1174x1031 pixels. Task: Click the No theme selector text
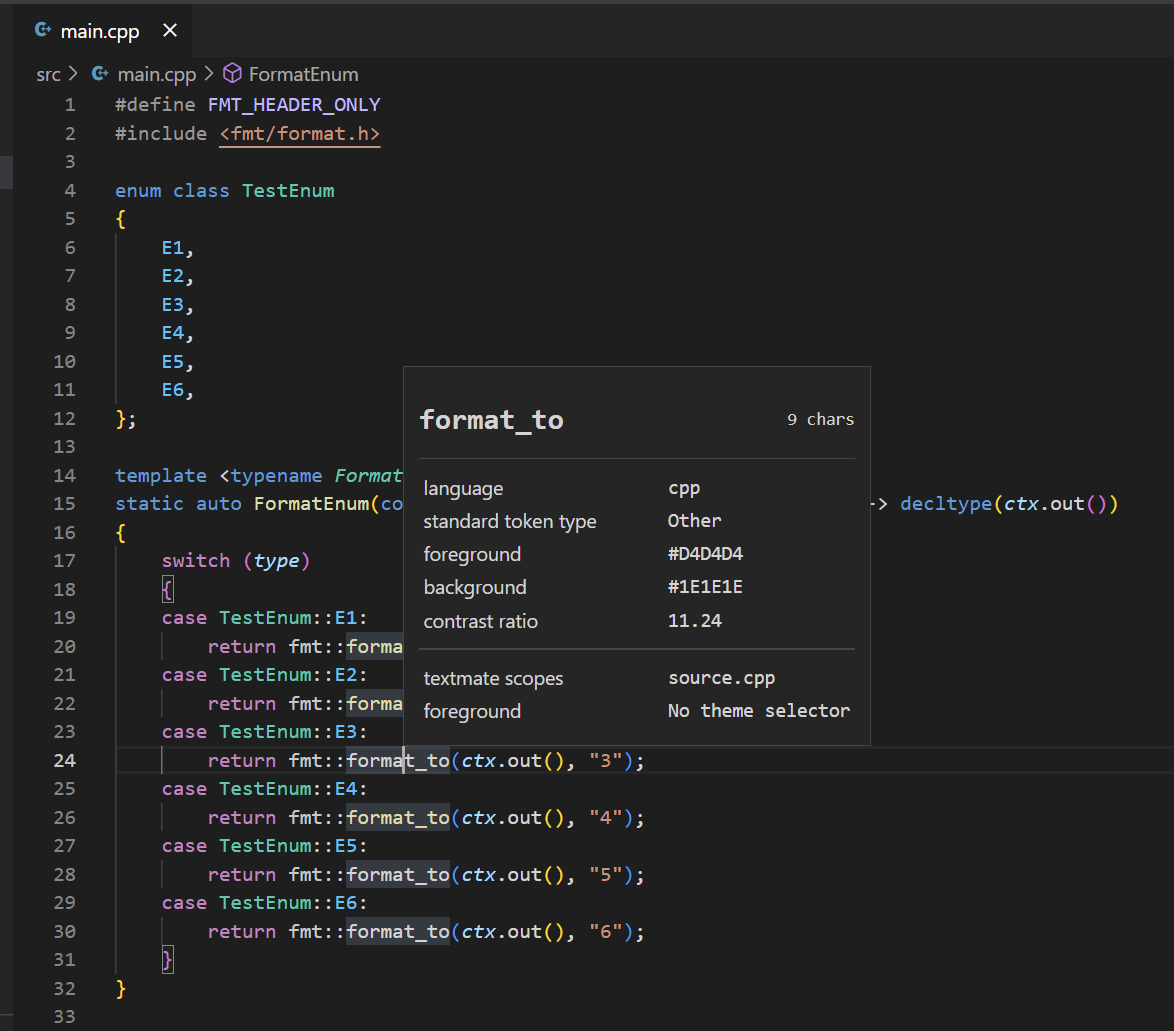[x=759, y=711]
